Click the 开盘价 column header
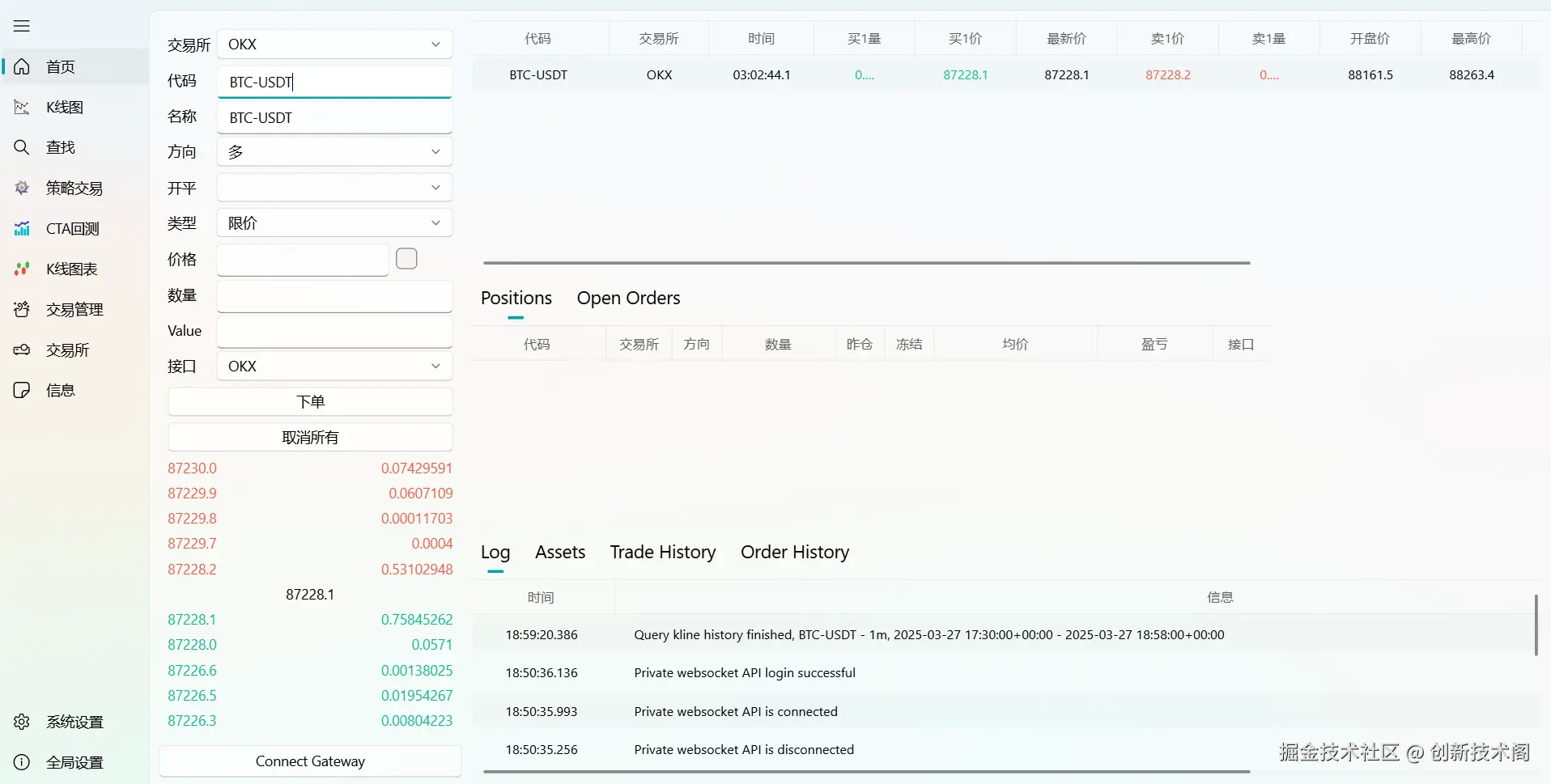The height and width of the screenshot is (784, 1551). (1370, 39)
